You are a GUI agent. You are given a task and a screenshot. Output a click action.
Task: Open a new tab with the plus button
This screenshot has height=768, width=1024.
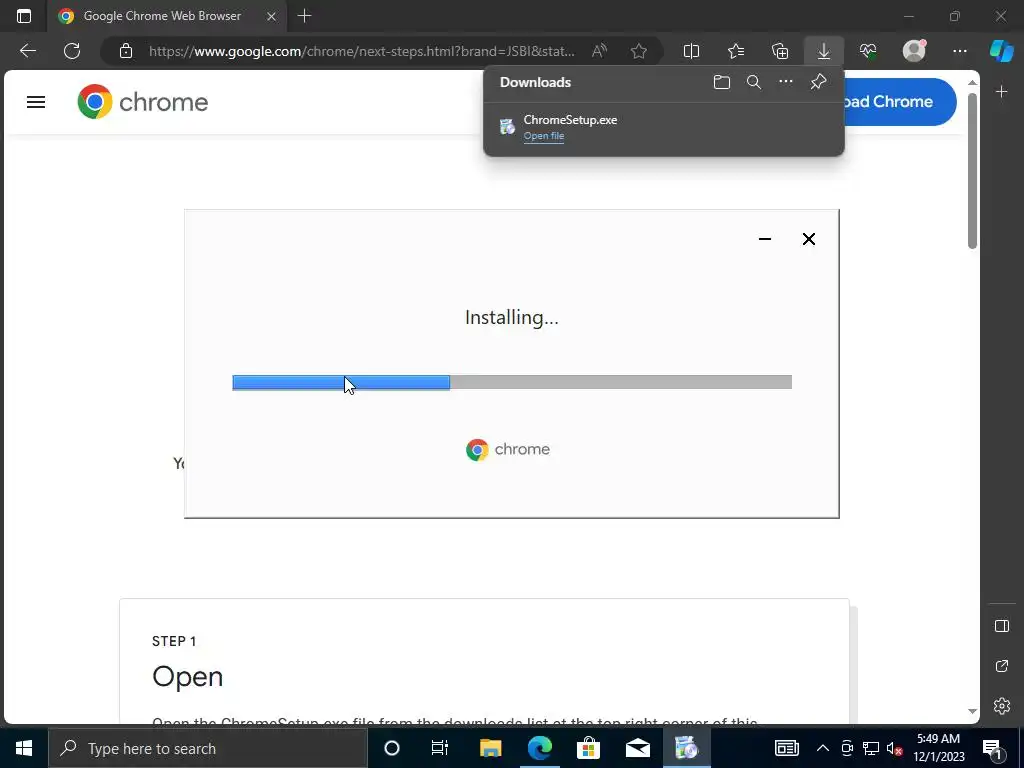pyautogui.click(x=304, y=16)
